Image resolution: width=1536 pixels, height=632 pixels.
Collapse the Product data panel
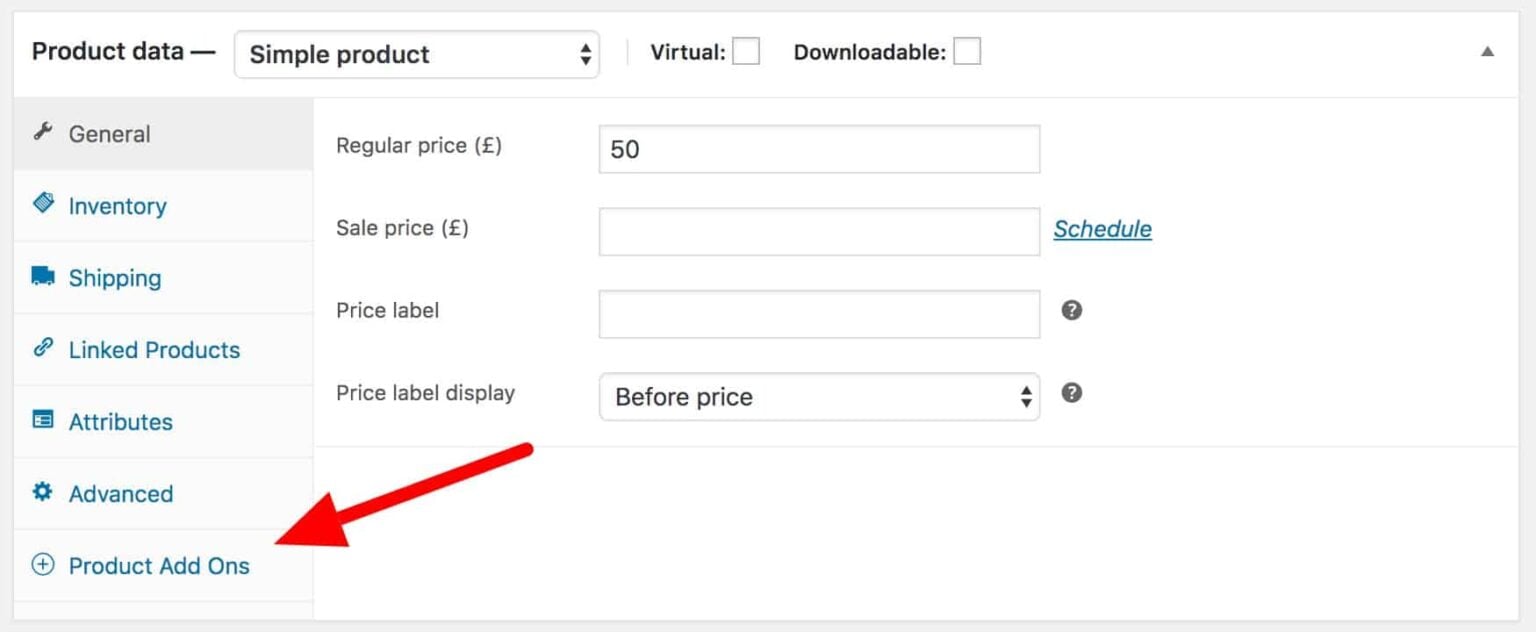coord(1489,49)
